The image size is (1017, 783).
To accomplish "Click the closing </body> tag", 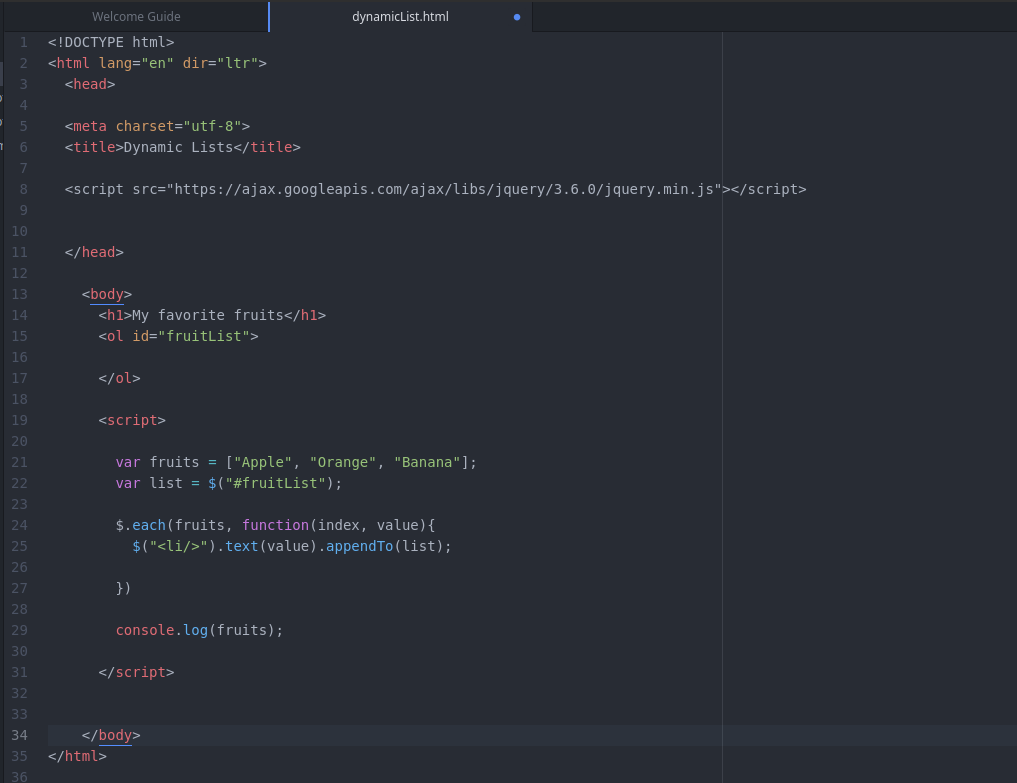I will point(111,736).
